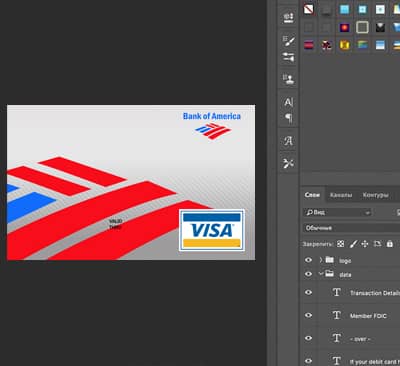Viewport: 400px width, 366px height.
Task: Click the lock image pixels brush icon
Action: click(353, 244)
